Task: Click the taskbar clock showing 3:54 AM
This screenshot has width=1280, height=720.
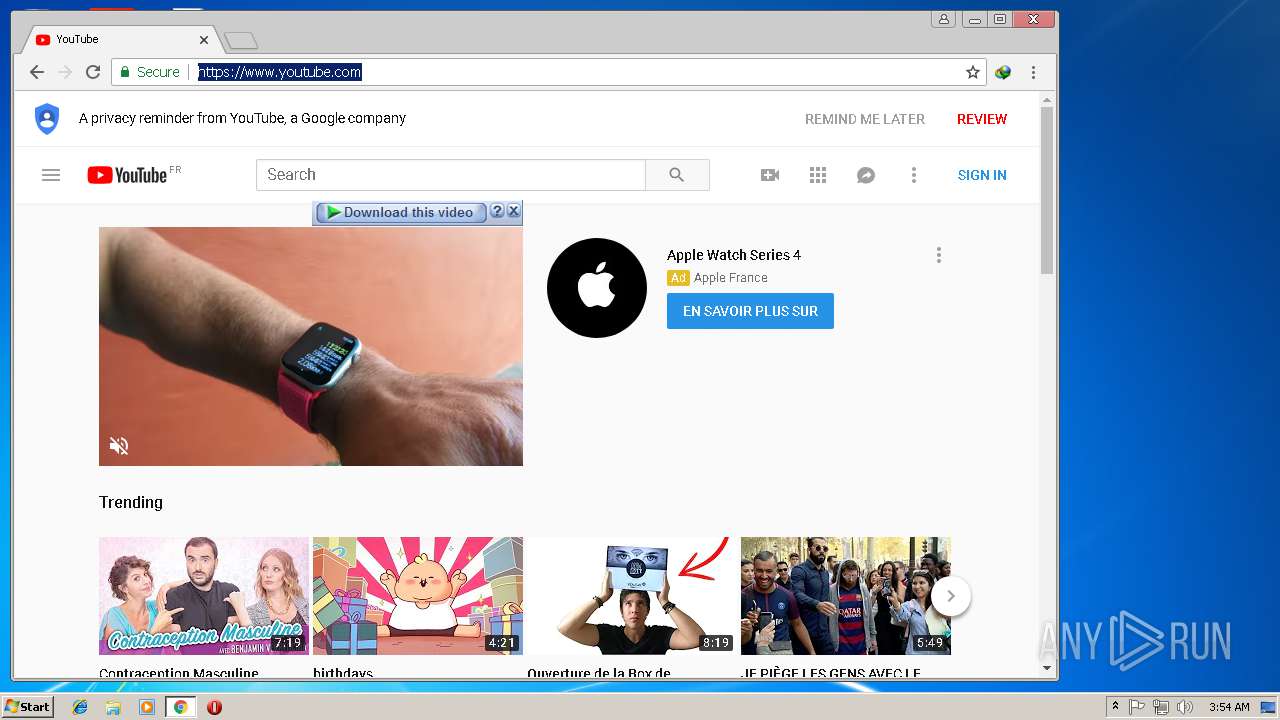Action: (x=1229, y=707)
